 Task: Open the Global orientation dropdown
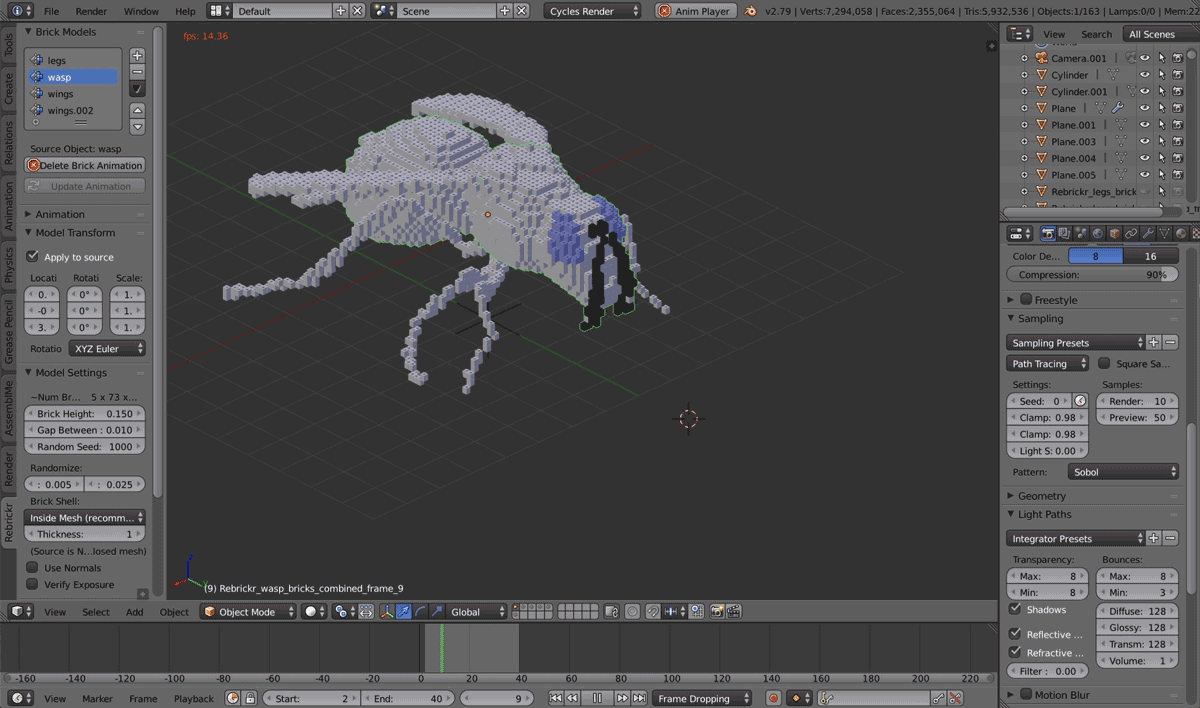[478, 612]
